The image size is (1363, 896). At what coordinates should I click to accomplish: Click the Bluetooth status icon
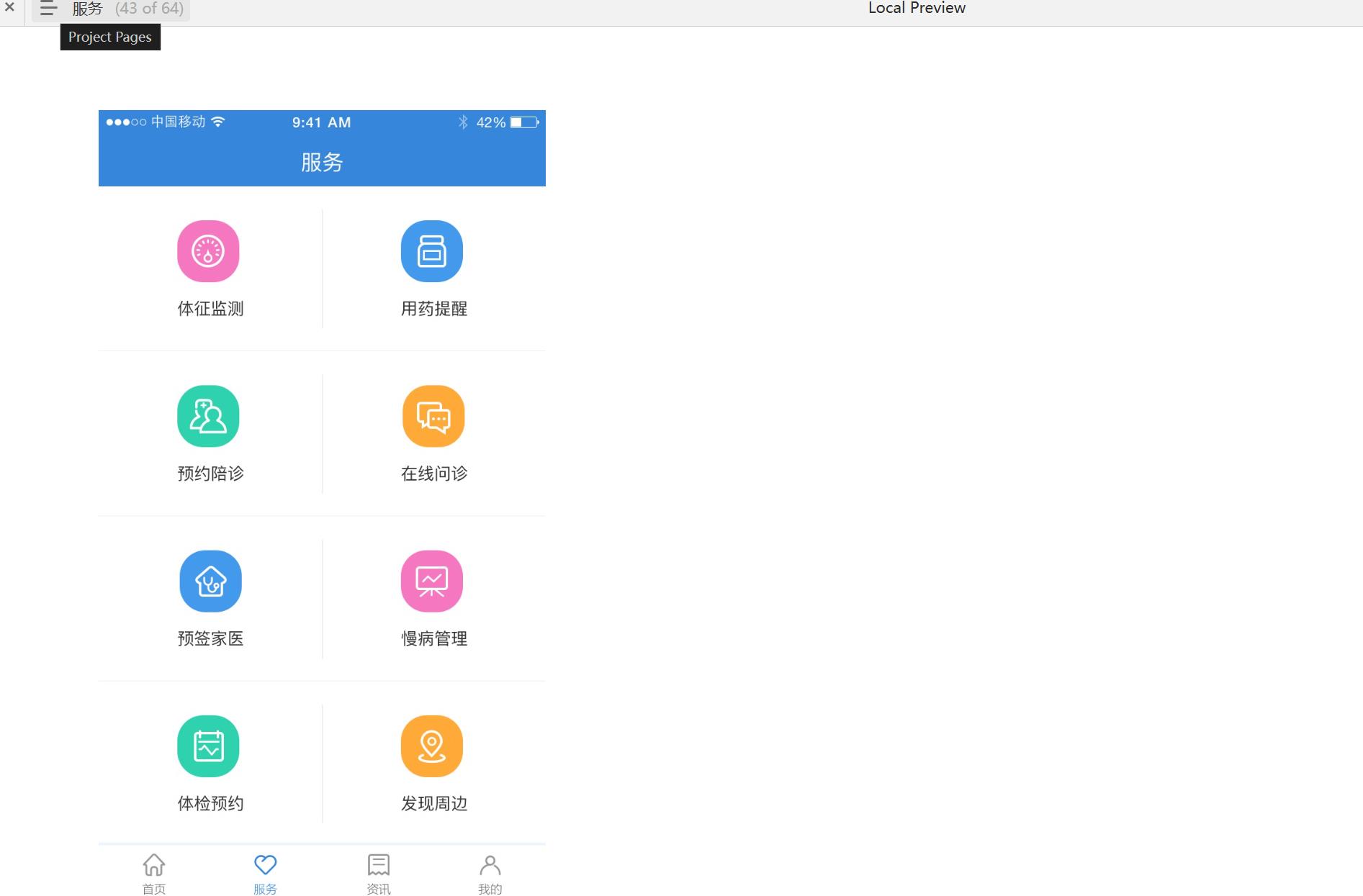pyautogui.click(x=463, y=122)
